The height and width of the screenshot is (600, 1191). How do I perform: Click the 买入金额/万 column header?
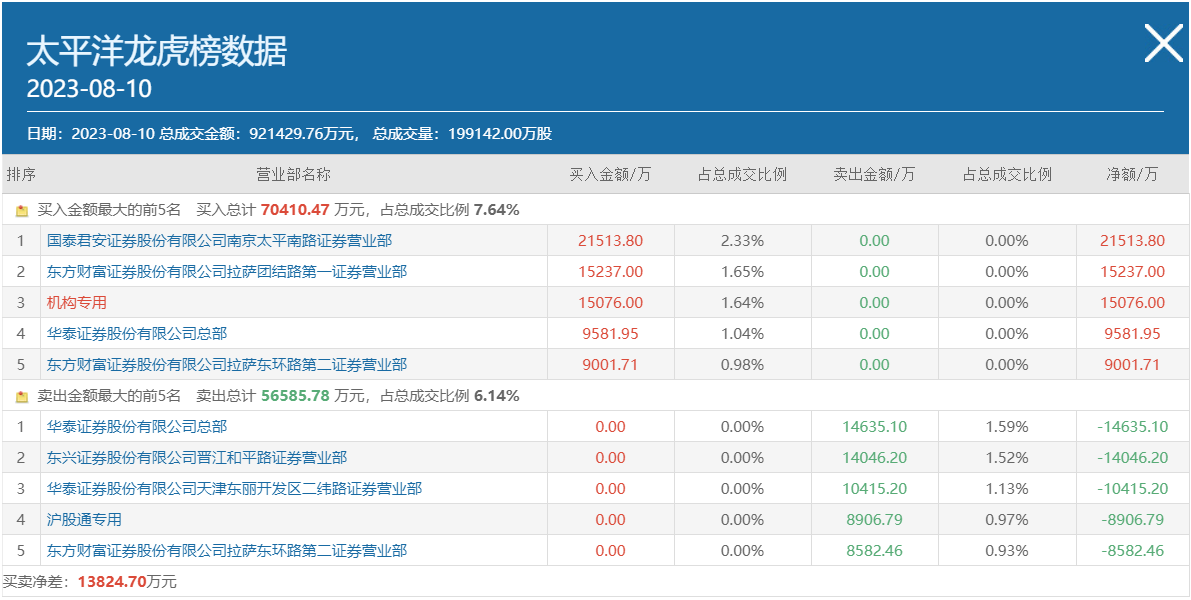(610, 175)
